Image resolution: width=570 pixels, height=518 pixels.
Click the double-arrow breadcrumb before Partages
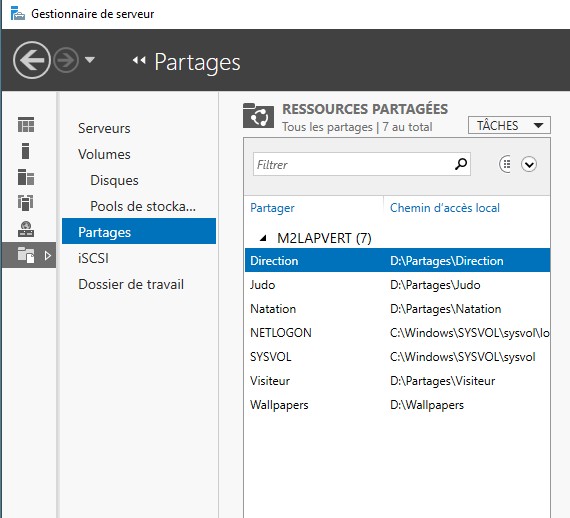click(139, 60)
